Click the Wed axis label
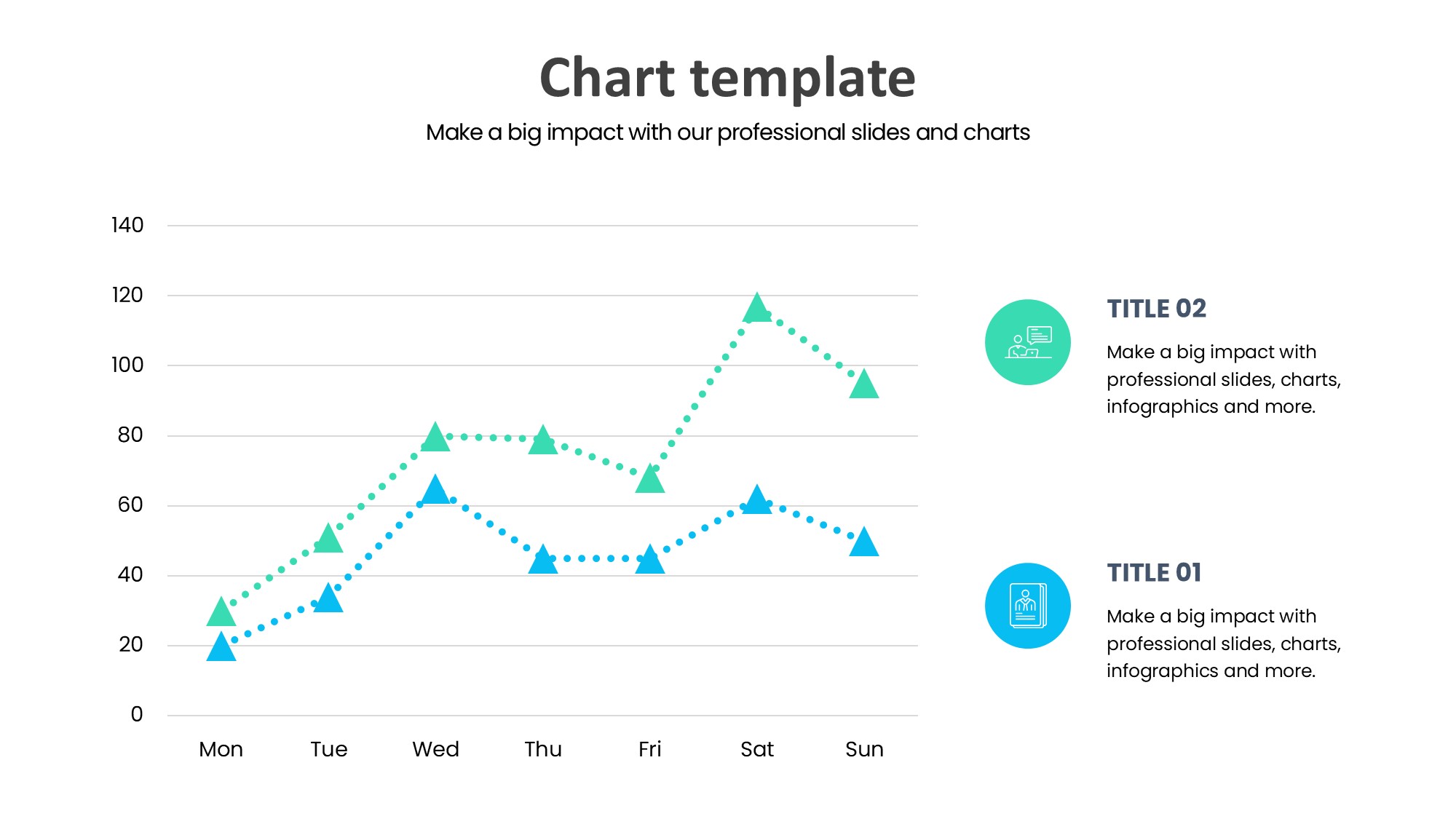This screenshot has height=819, width=1456. click(x=435, y=749)
